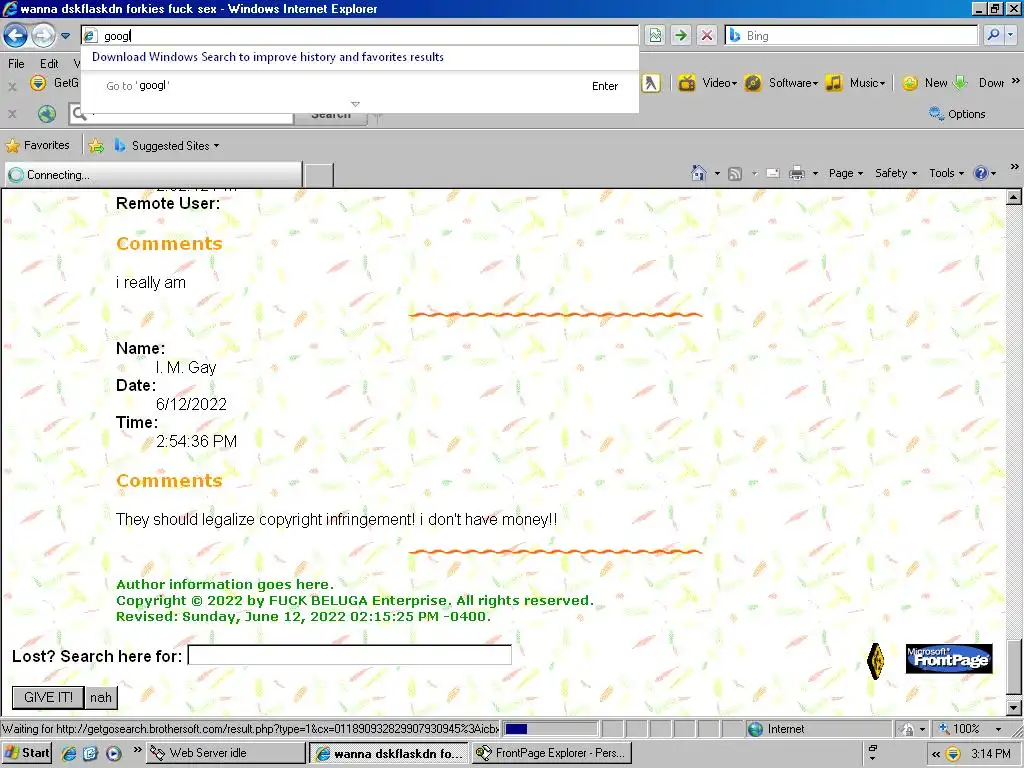Click the yellow diamond icon beside FrontPage logo
This screenshot has width=1024, height=768.
[x=876, y=661]
